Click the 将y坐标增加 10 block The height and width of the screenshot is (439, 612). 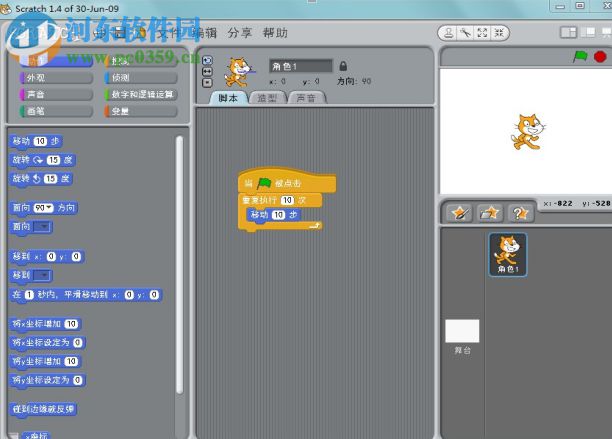pyautogui.click(x=45, y=361)
